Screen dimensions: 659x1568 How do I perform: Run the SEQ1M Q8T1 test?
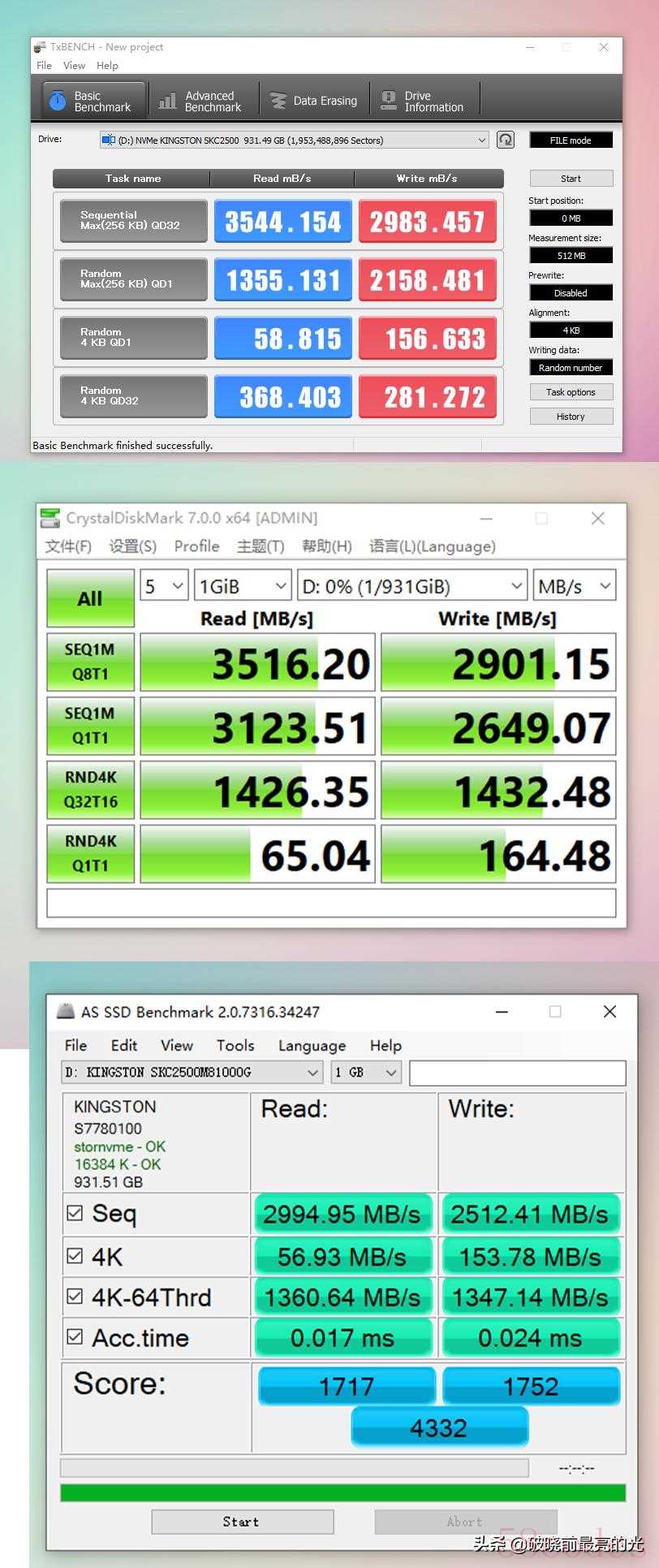(90, 662)
